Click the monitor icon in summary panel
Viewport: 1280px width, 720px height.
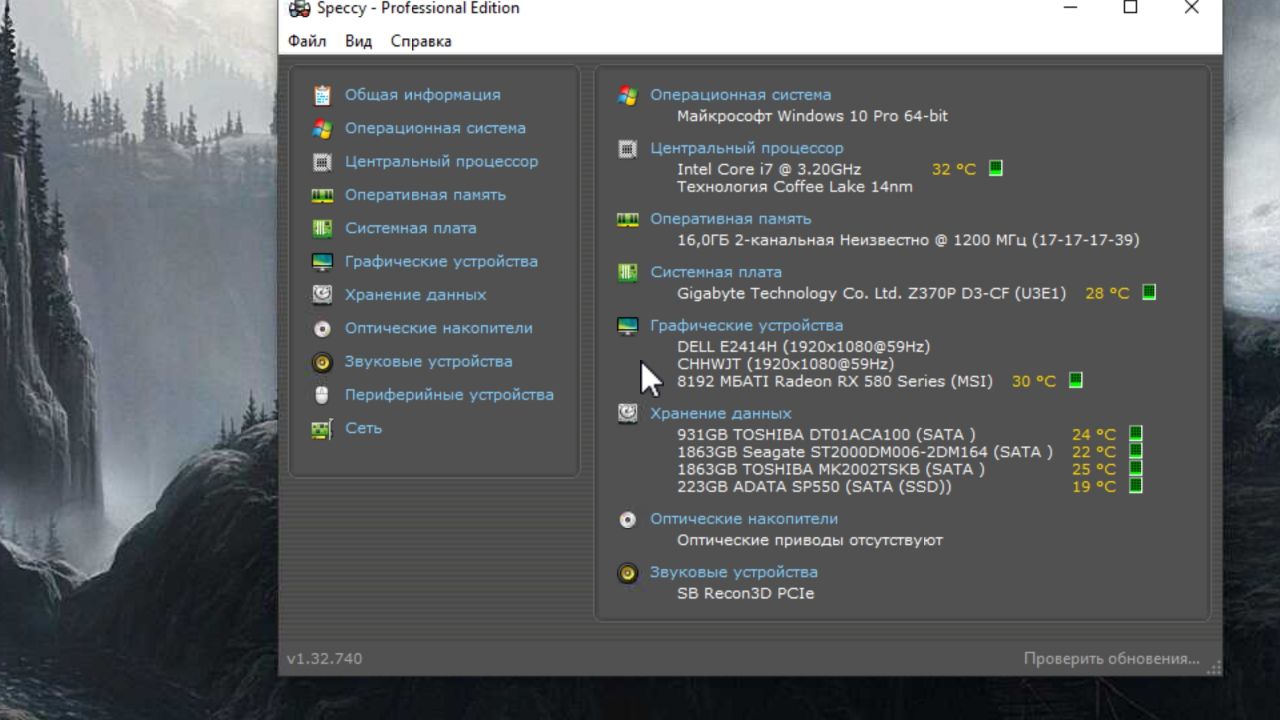coord(628,326)
